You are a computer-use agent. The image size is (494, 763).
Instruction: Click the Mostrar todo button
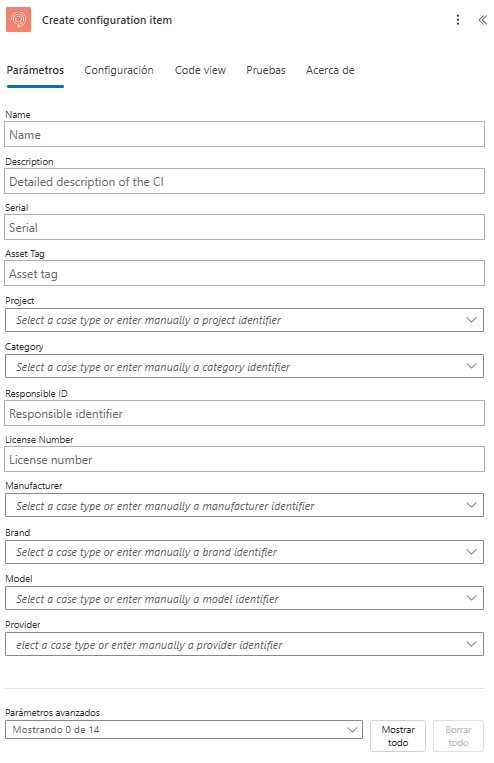click(x=398, y=736)
